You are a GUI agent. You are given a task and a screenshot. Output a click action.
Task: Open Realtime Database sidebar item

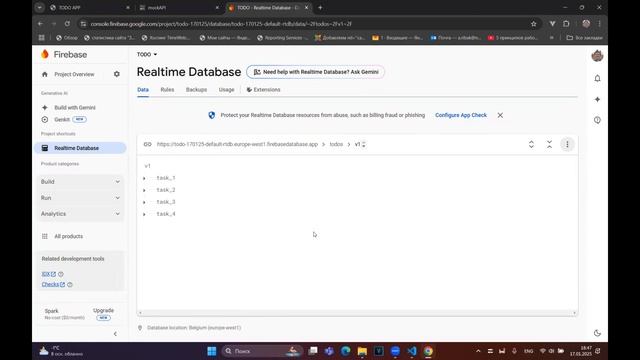80,148
